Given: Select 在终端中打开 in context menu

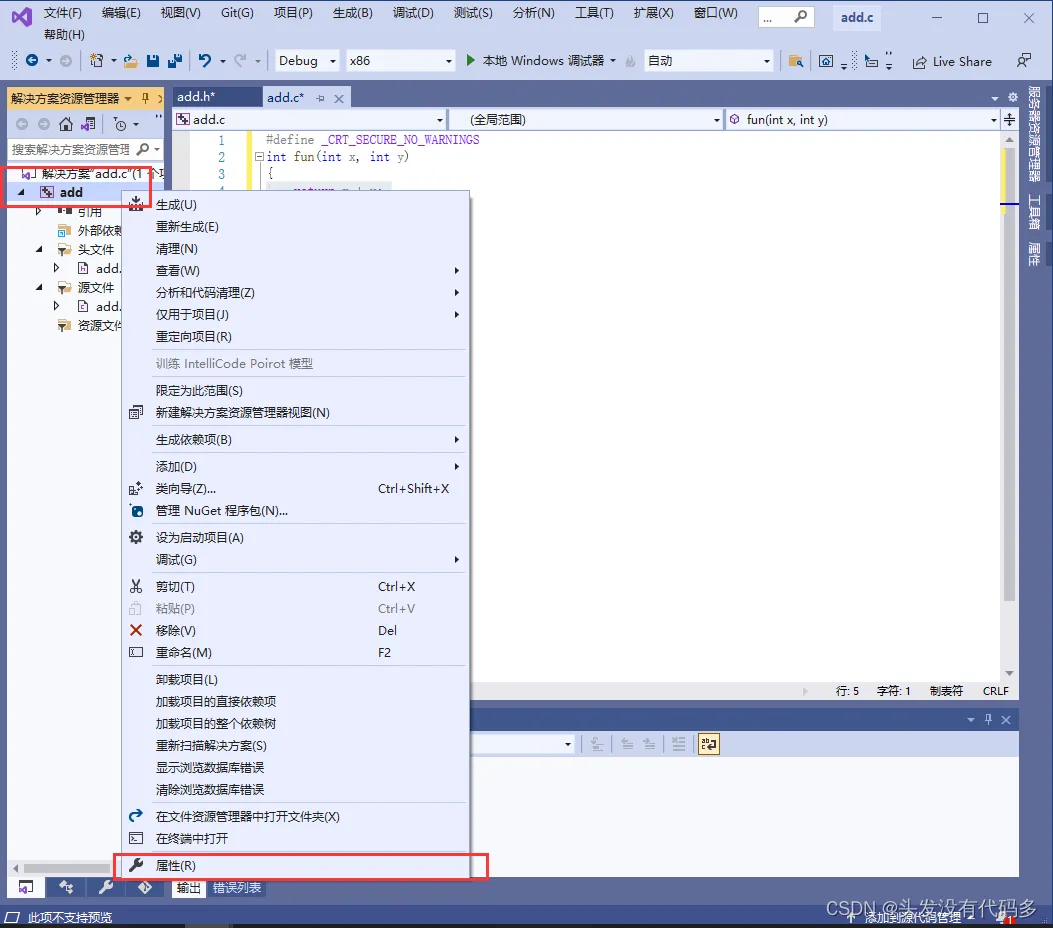Looking at the screenshot, I should click(295, 838).
